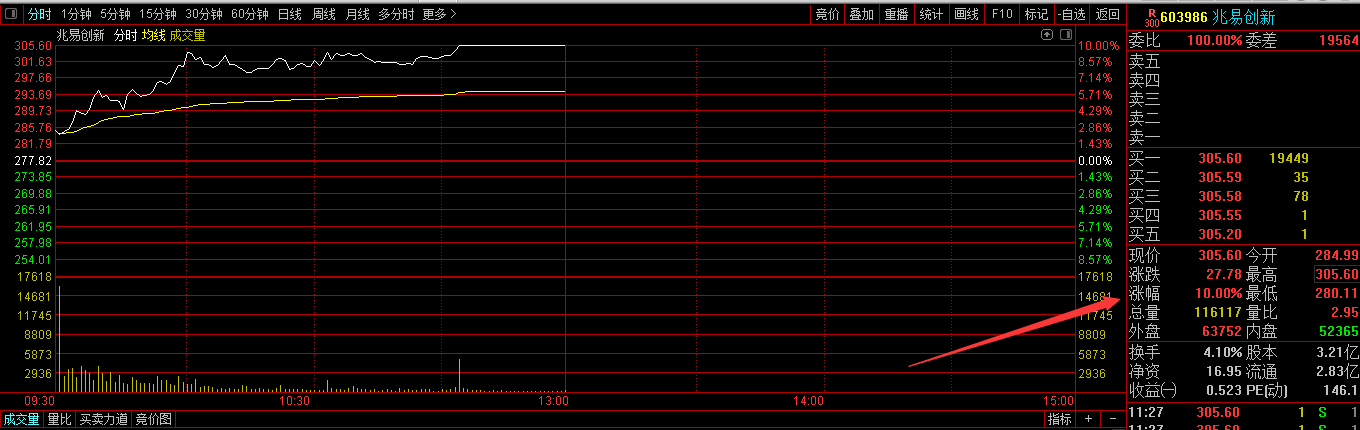The image size is (1360, 430).
Task: Remove stock via -自选 button
Action: coord(1071,14)
